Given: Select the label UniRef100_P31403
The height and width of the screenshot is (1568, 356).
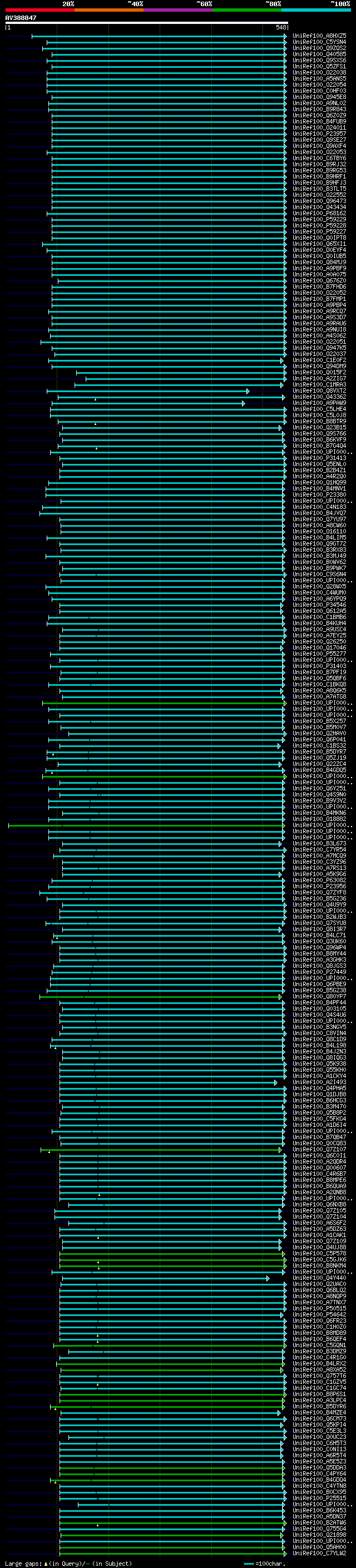Looking at the screenshot, I should point(319,666).
